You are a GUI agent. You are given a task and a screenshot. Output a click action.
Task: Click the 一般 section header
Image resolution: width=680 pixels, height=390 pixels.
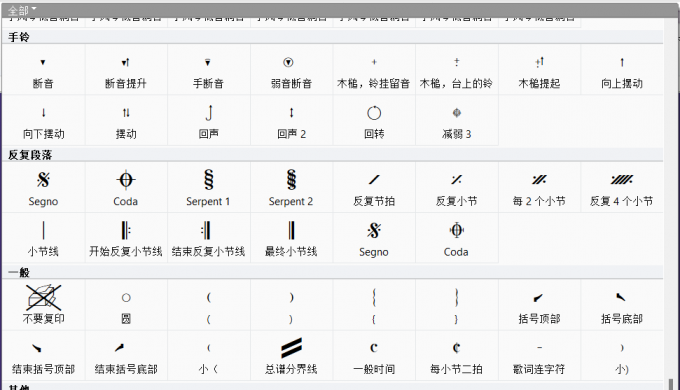332,272
